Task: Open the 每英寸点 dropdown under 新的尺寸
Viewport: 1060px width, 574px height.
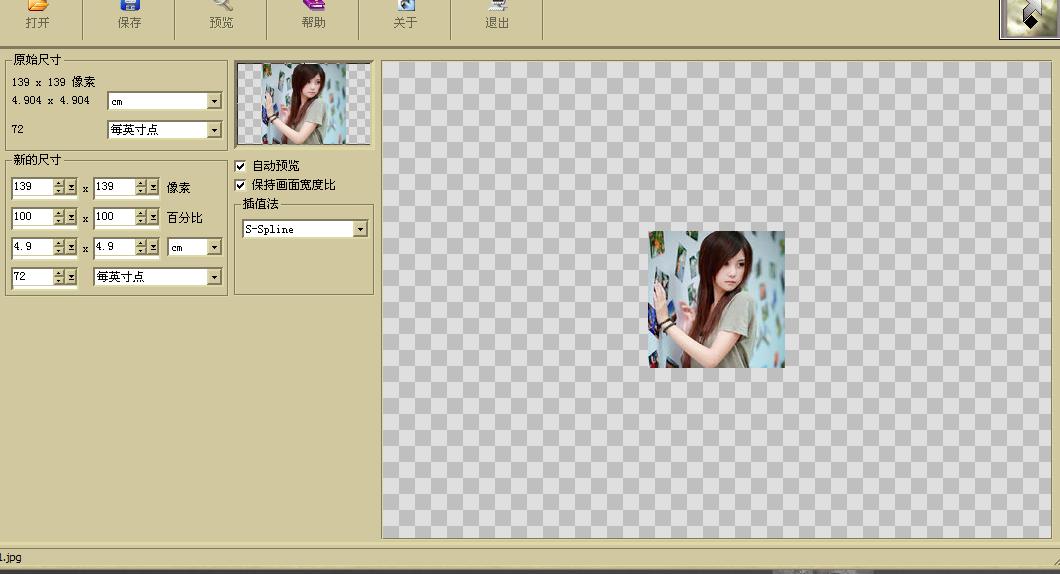Action: tap(214, 277)
